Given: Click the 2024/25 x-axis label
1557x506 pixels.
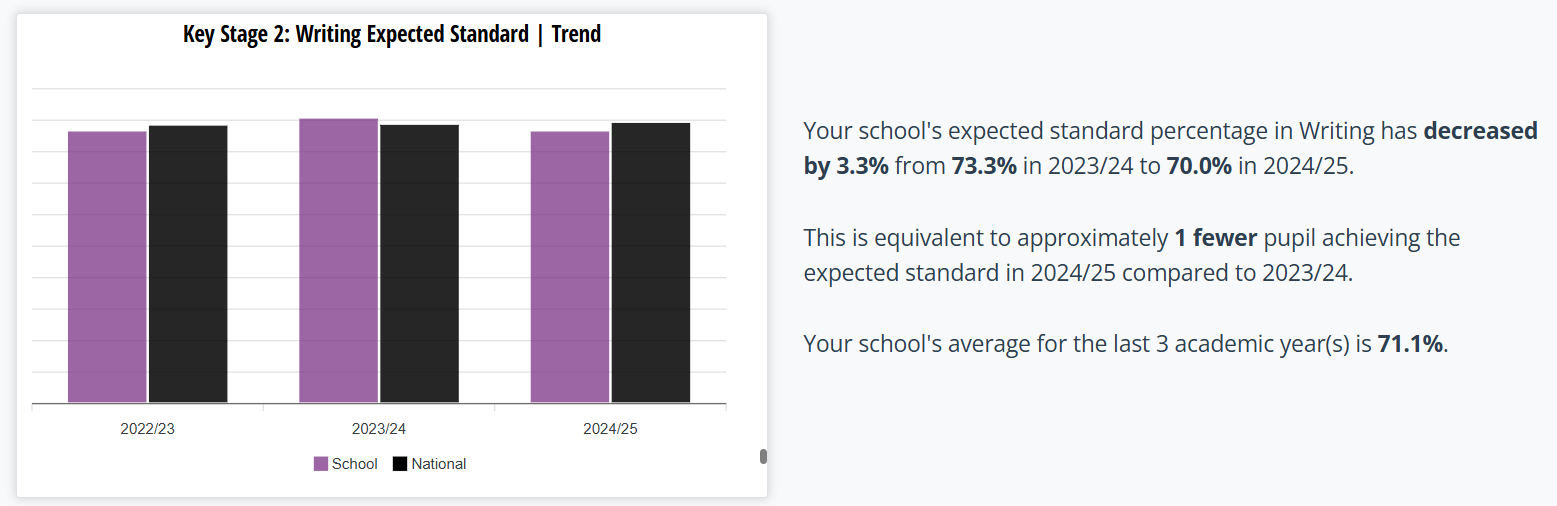Looking at the screenshot, I should (x=610, y=429).
